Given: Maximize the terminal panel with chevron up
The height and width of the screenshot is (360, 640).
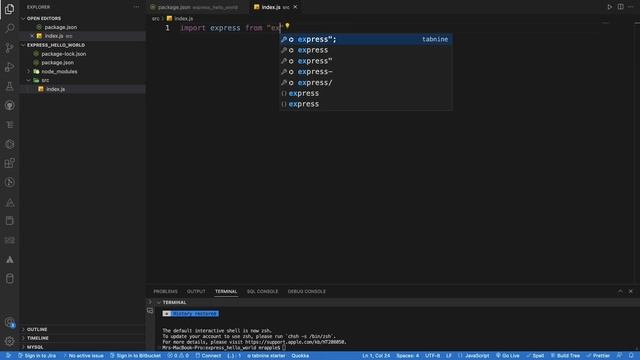Looking at the screenshot, I should (620, 291).
